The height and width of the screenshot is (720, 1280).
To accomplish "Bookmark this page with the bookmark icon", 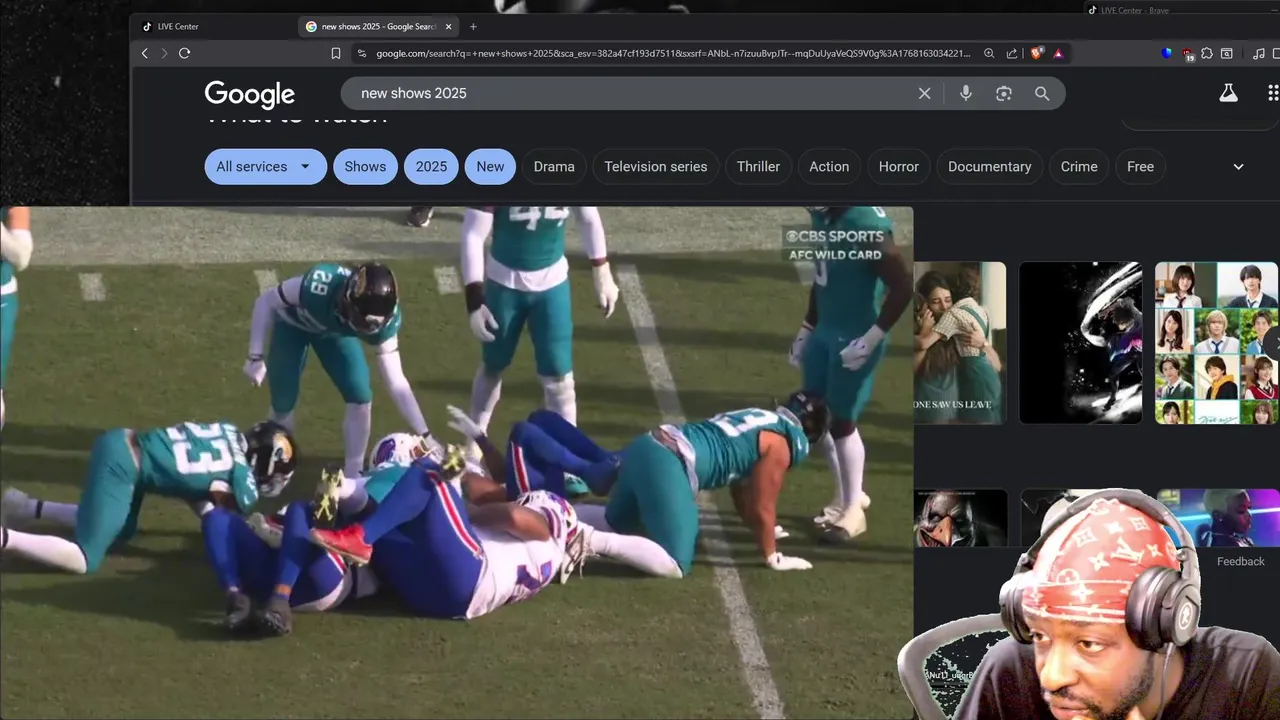I will (x=336, y=53).
